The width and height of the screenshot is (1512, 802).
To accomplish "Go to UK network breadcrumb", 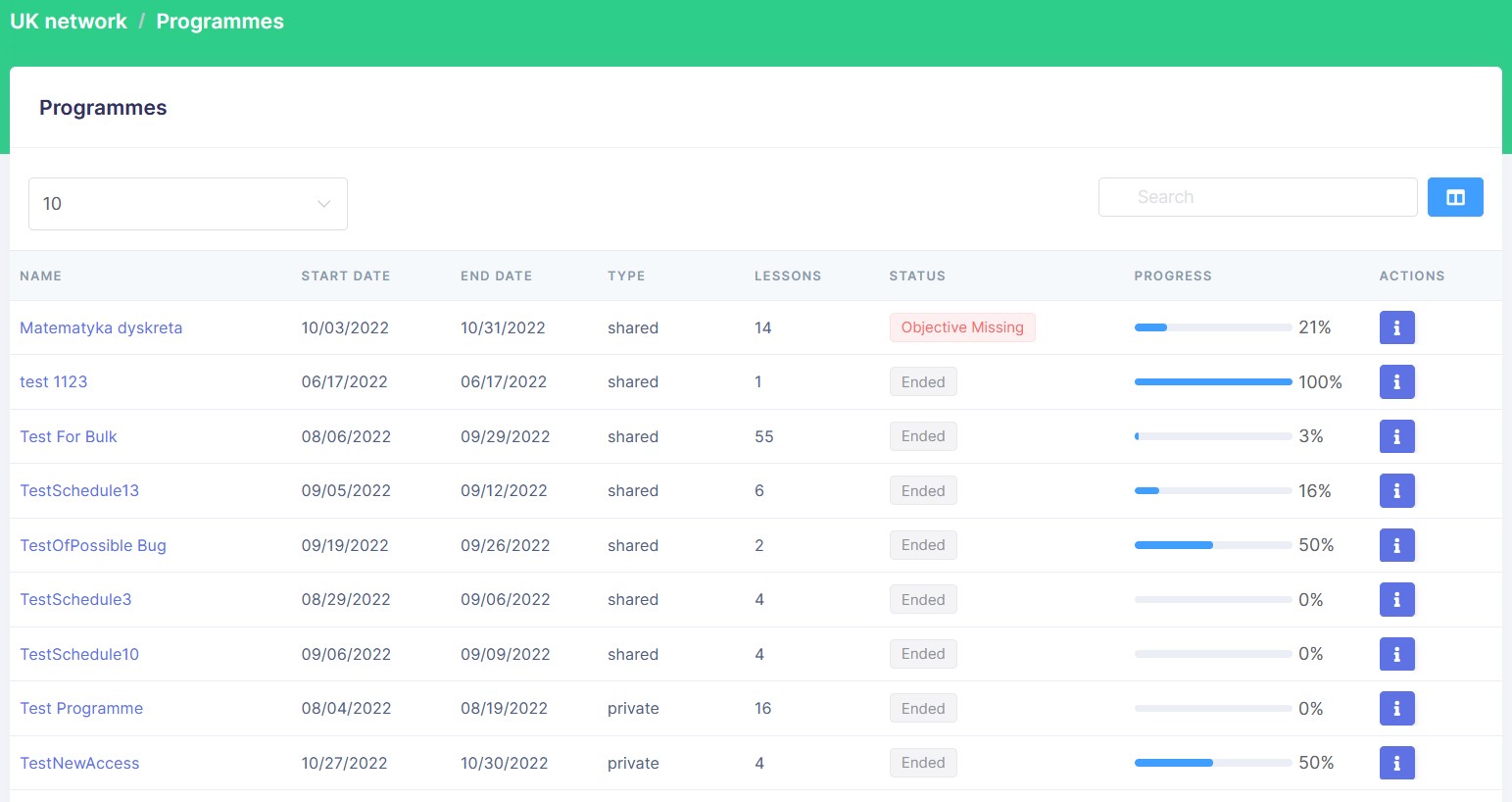I will [69, 22].
